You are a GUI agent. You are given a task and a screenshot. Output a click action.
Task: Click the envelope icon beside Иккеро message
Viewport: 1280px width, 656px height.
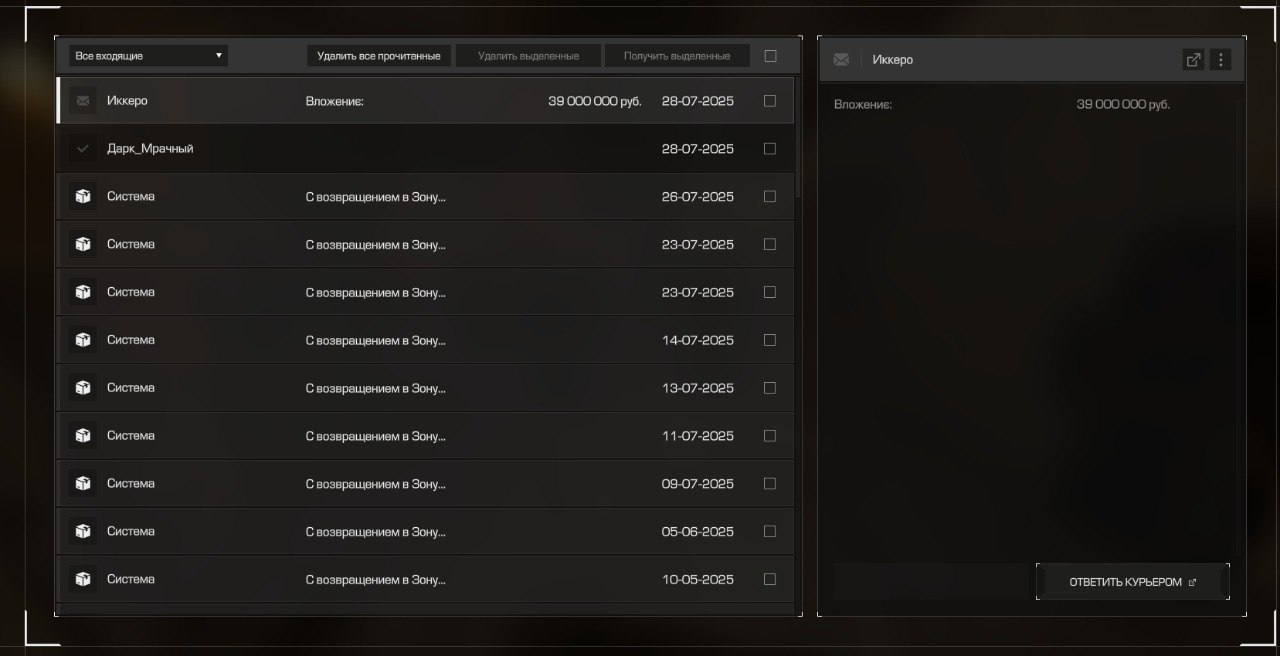click(83, 101)
